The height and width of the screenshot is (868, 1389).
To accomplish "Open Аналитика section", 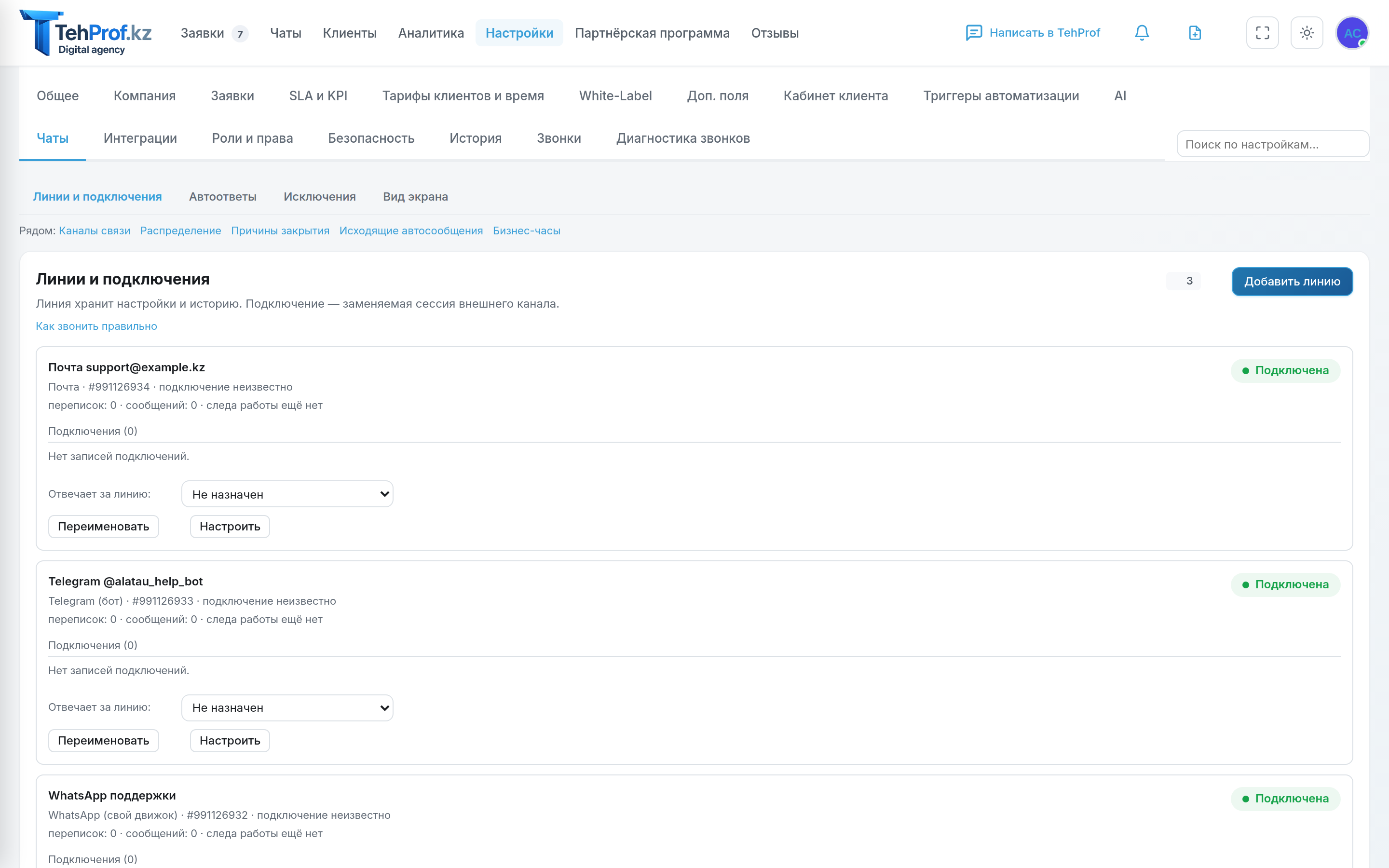I will (x=431, y=33).
